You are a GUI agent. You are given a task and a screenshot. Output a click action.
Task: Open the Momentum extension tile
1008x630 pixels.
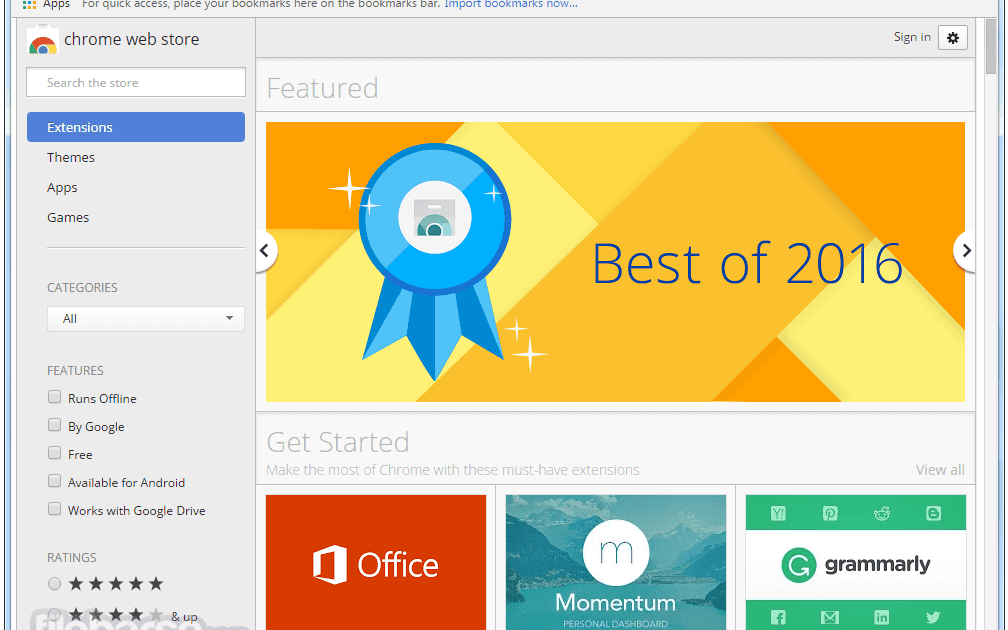tap(616, 562)
